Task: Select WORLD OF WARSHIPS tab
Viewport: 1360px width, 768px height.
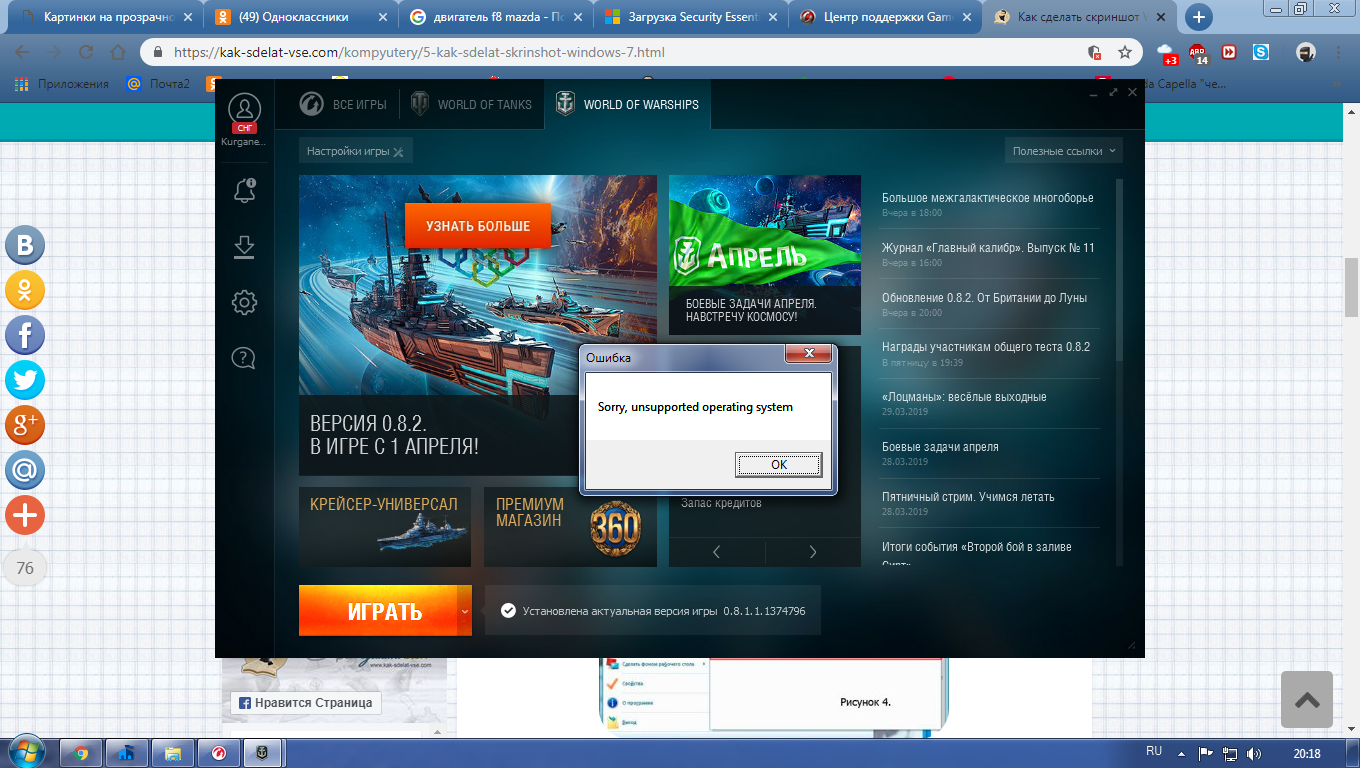Action: point(627,104)
